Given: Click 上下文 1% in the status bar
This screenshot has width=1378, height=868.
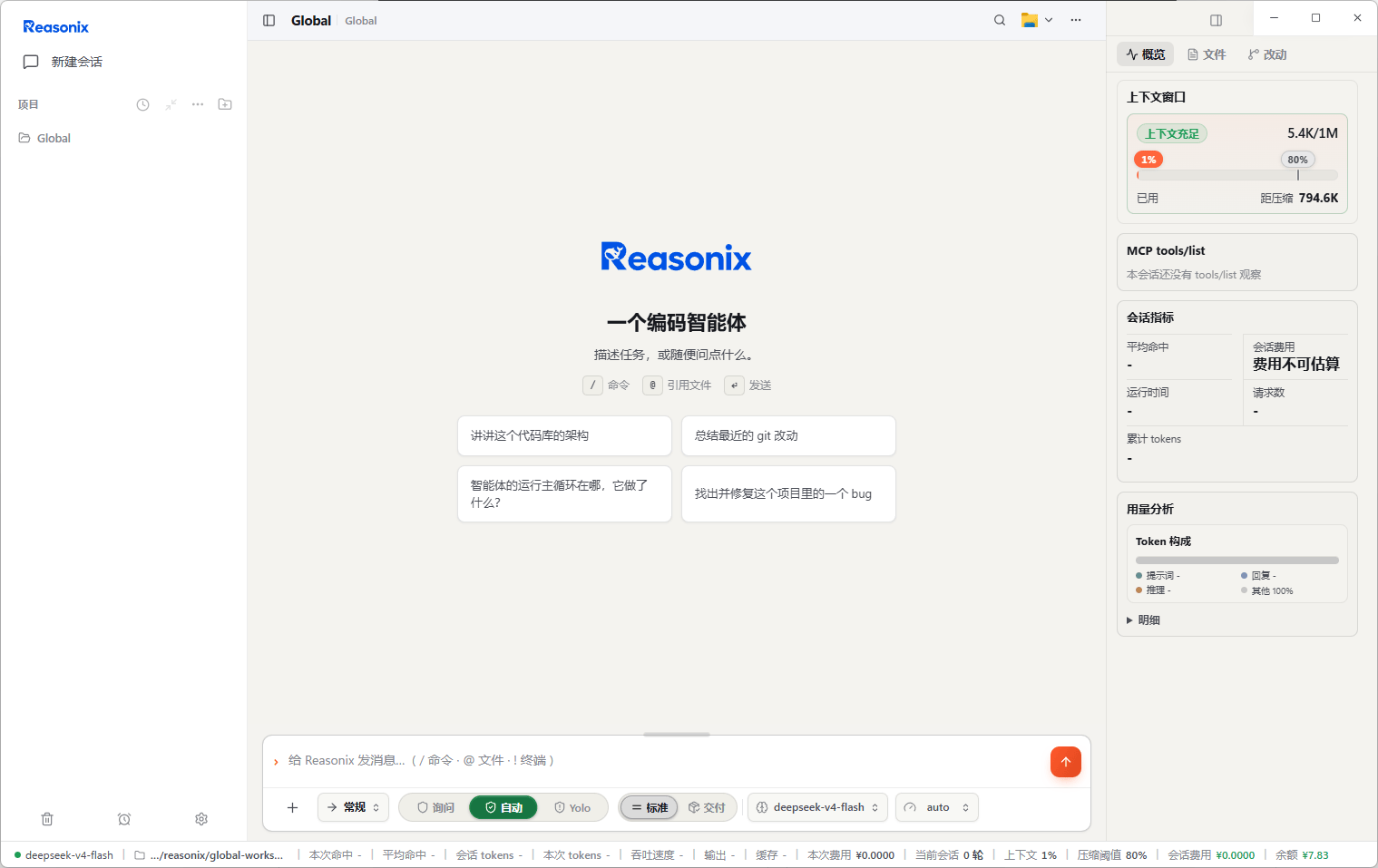Looking at the screenshot, I should click(1031, 855).
